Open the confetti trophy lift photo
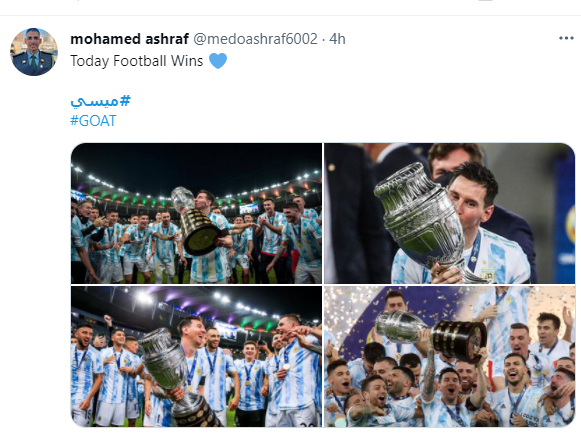The image size is (581, 439). pos(449,356)
